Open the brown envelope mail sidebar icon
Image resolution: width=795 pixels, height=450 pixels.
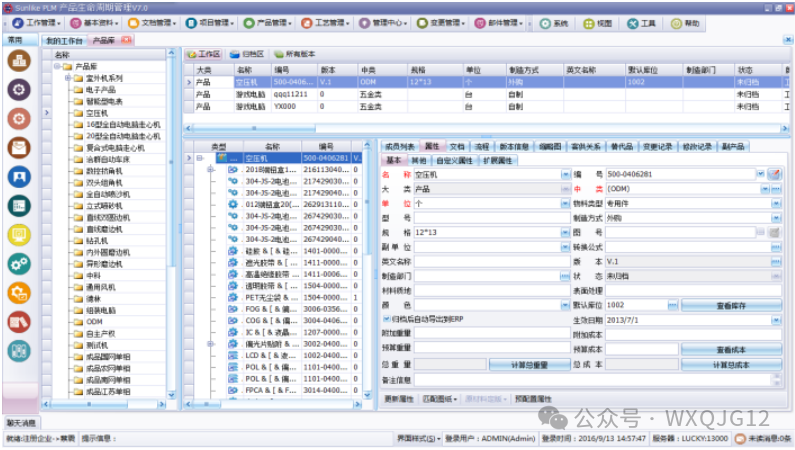(19, 147)
